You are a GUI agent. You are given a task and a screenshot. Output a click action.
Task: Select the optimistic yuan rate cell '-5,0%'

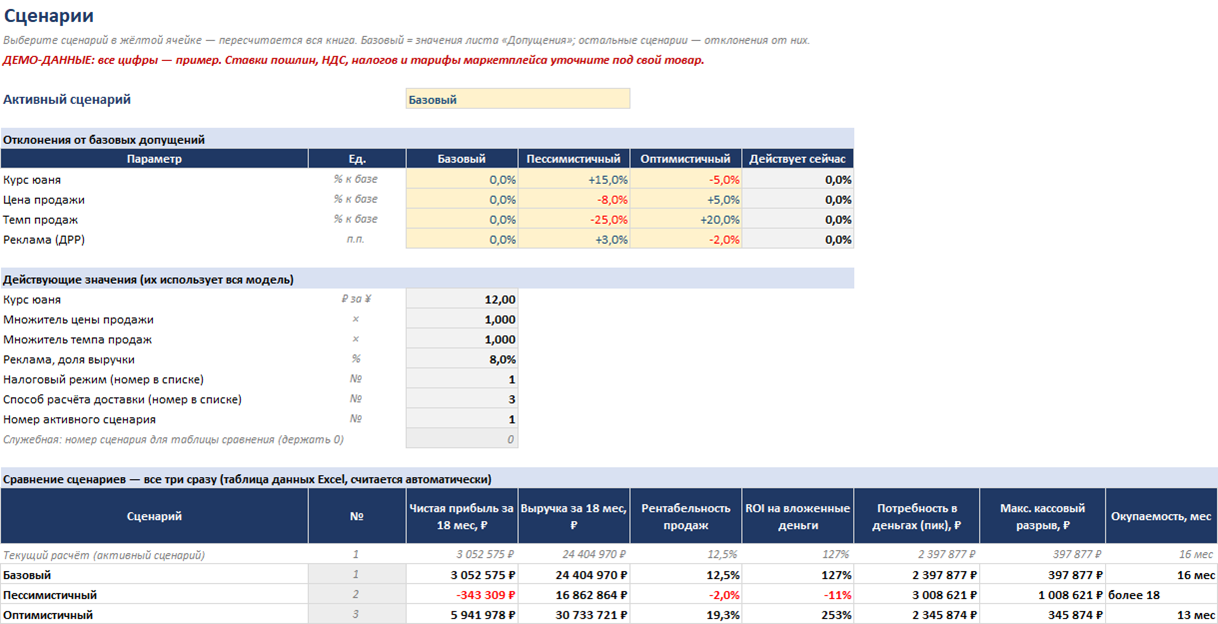coord(686,180)
